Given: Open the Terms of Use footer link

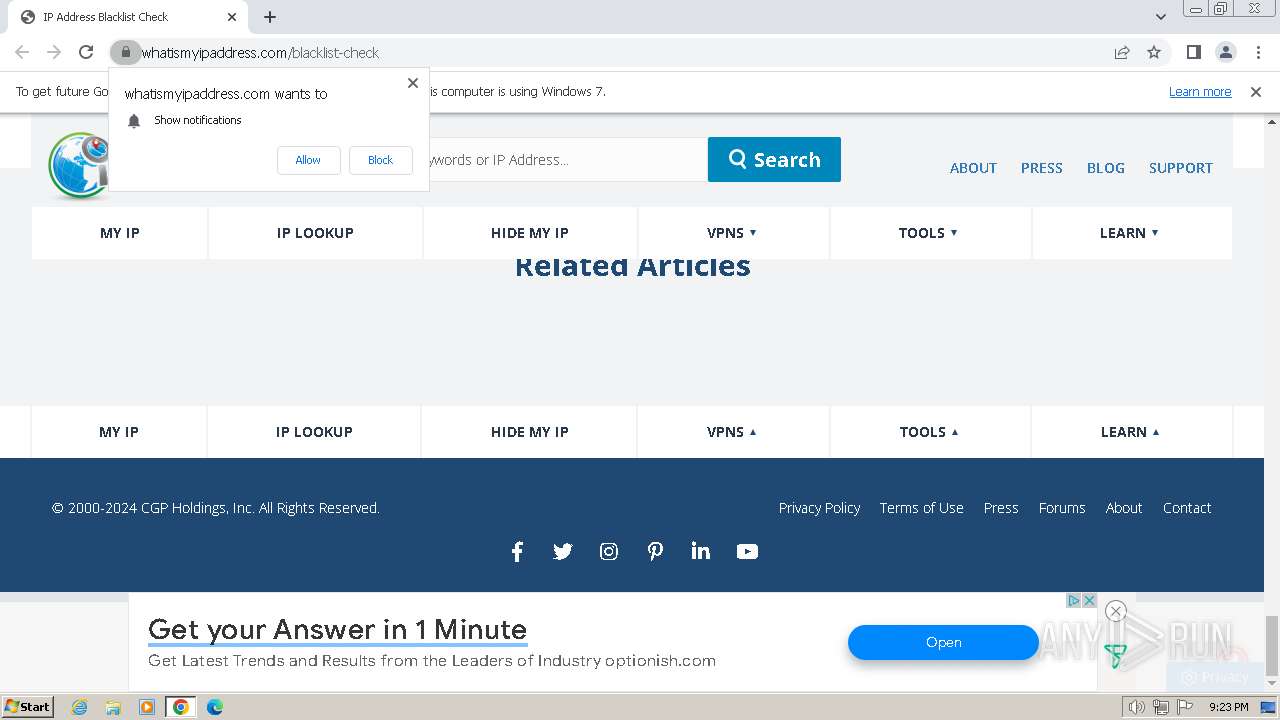Looking at the screenshot, I should coord(921,508).
